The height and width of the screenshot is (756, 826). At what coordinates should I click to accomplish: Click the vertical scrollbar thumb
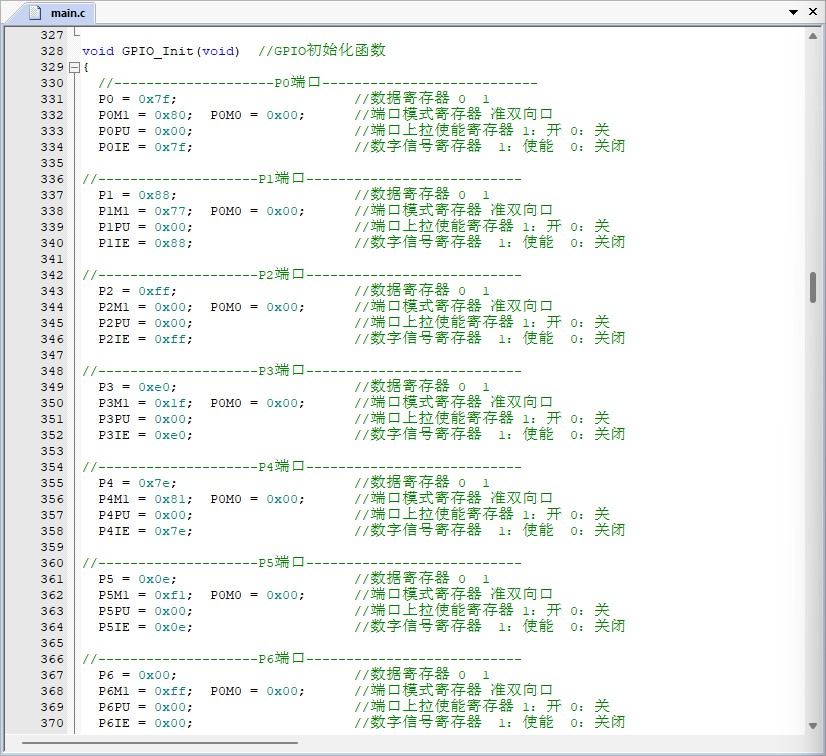click(x=814, y=287)
